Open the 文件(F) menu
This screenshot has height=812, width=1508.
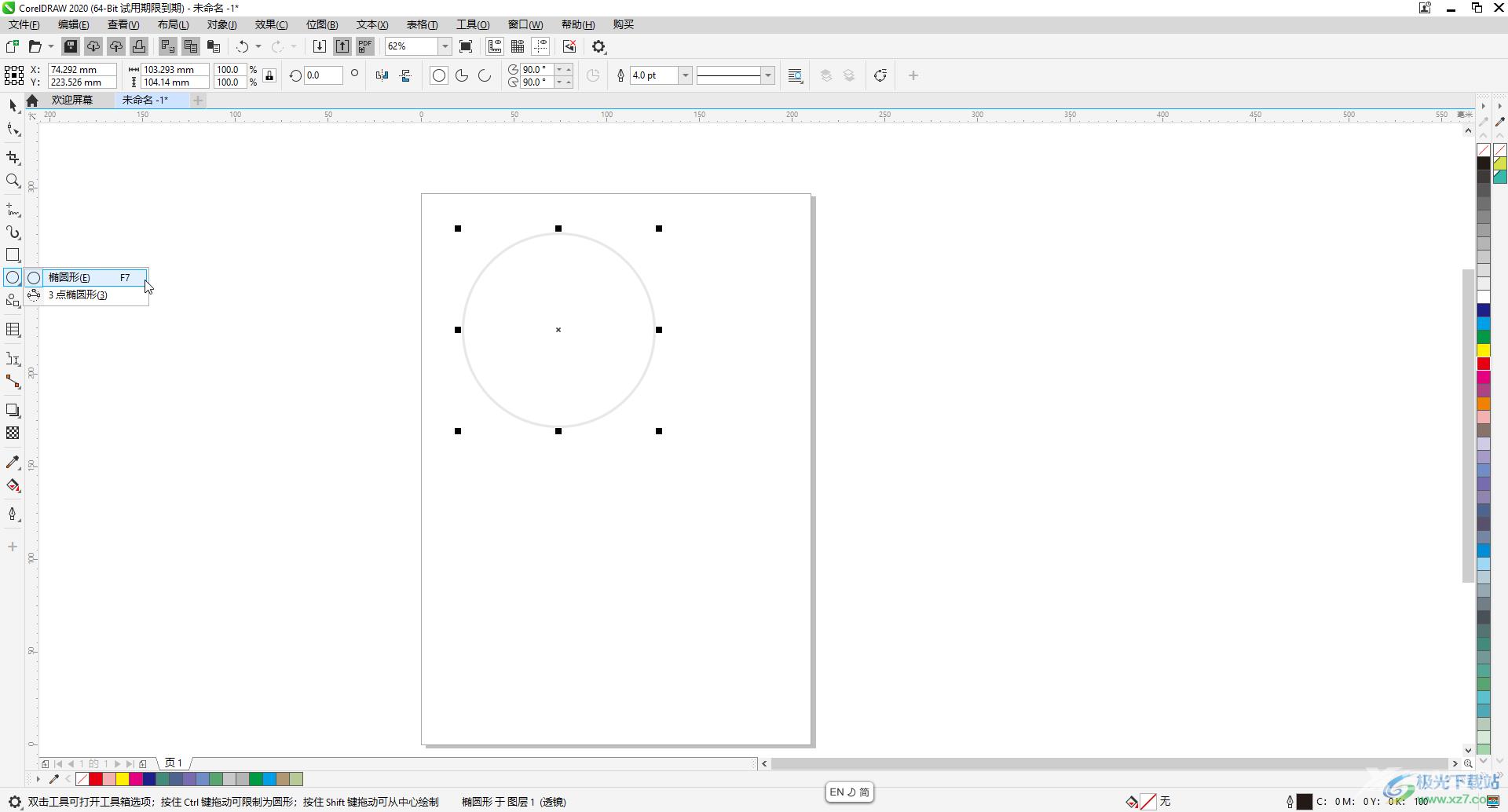coord(24,24)
